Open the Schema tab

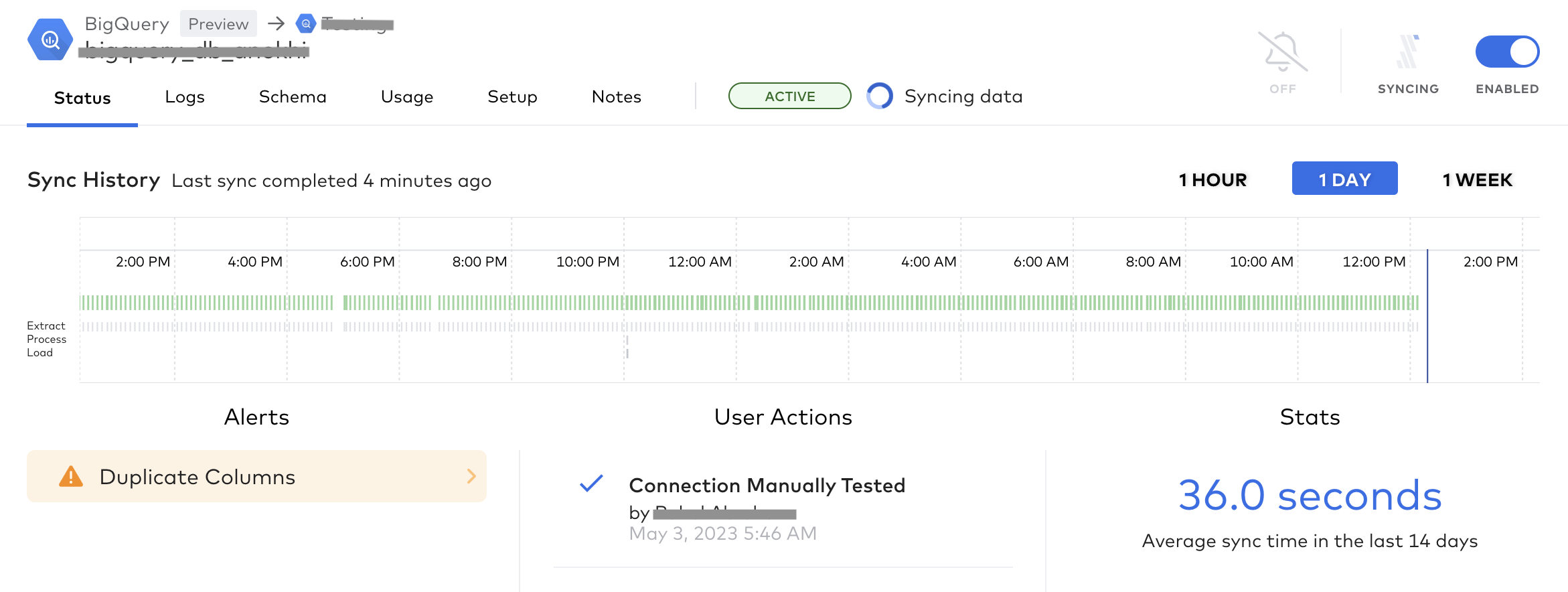point(293,97)
